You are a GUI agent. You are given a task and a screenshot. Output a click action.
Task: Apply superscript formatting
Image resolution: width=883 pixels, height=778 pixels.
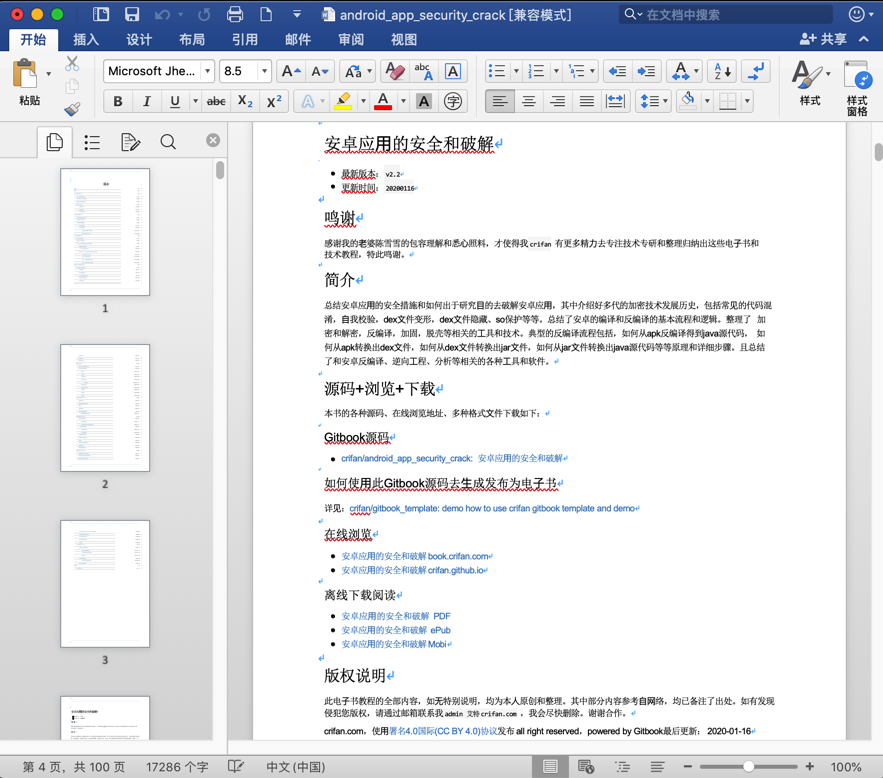coord(274,101)
